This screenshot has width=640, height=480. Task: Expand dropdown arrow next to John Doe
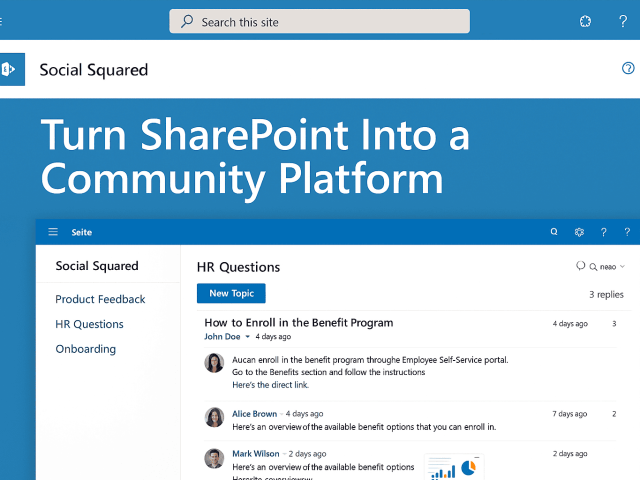pyautogui.click(x=247, y=337)
